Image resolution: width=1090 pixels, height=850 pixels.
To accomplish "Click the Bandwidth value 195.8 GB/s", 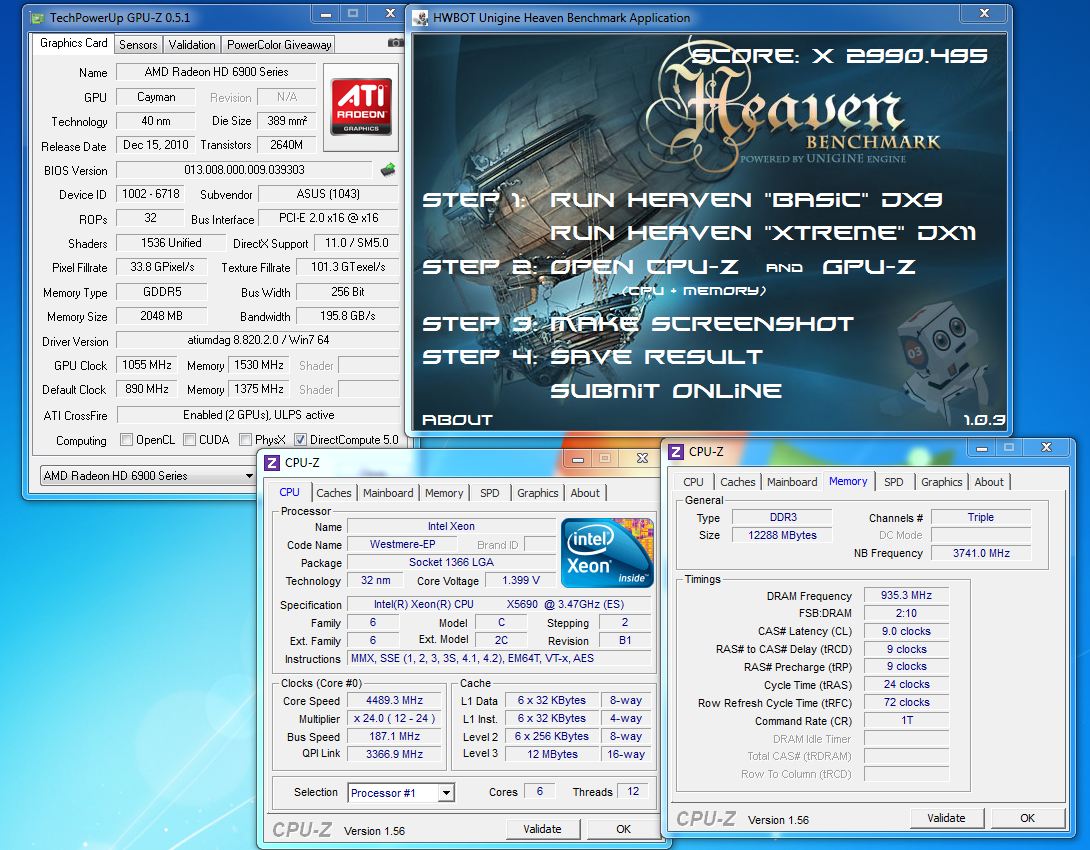I will [348, 316].
